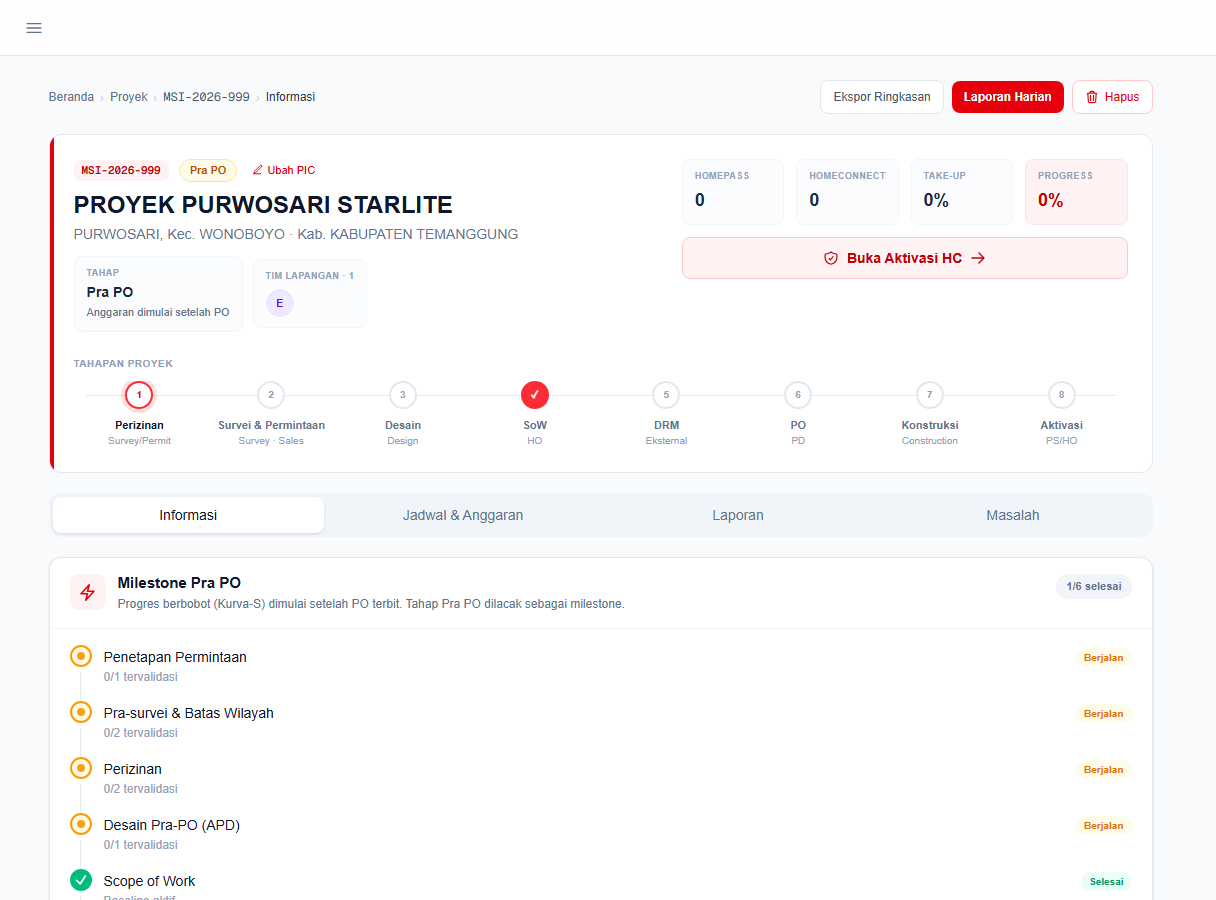Open the Laporan tab
Screen dimensions: 1216x900
738,515
